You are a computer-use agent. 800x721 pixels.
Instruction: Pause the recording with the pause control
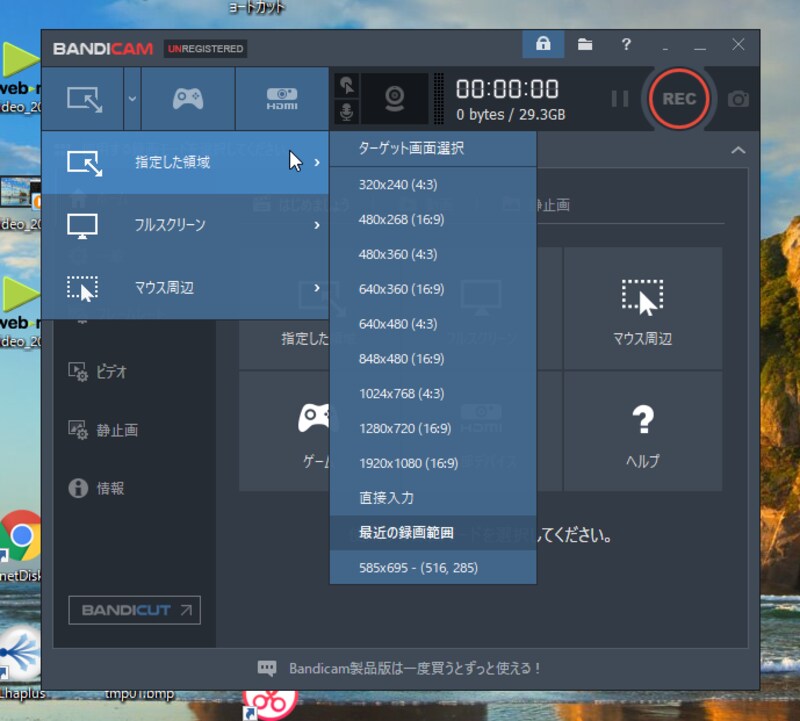(619, 99)
